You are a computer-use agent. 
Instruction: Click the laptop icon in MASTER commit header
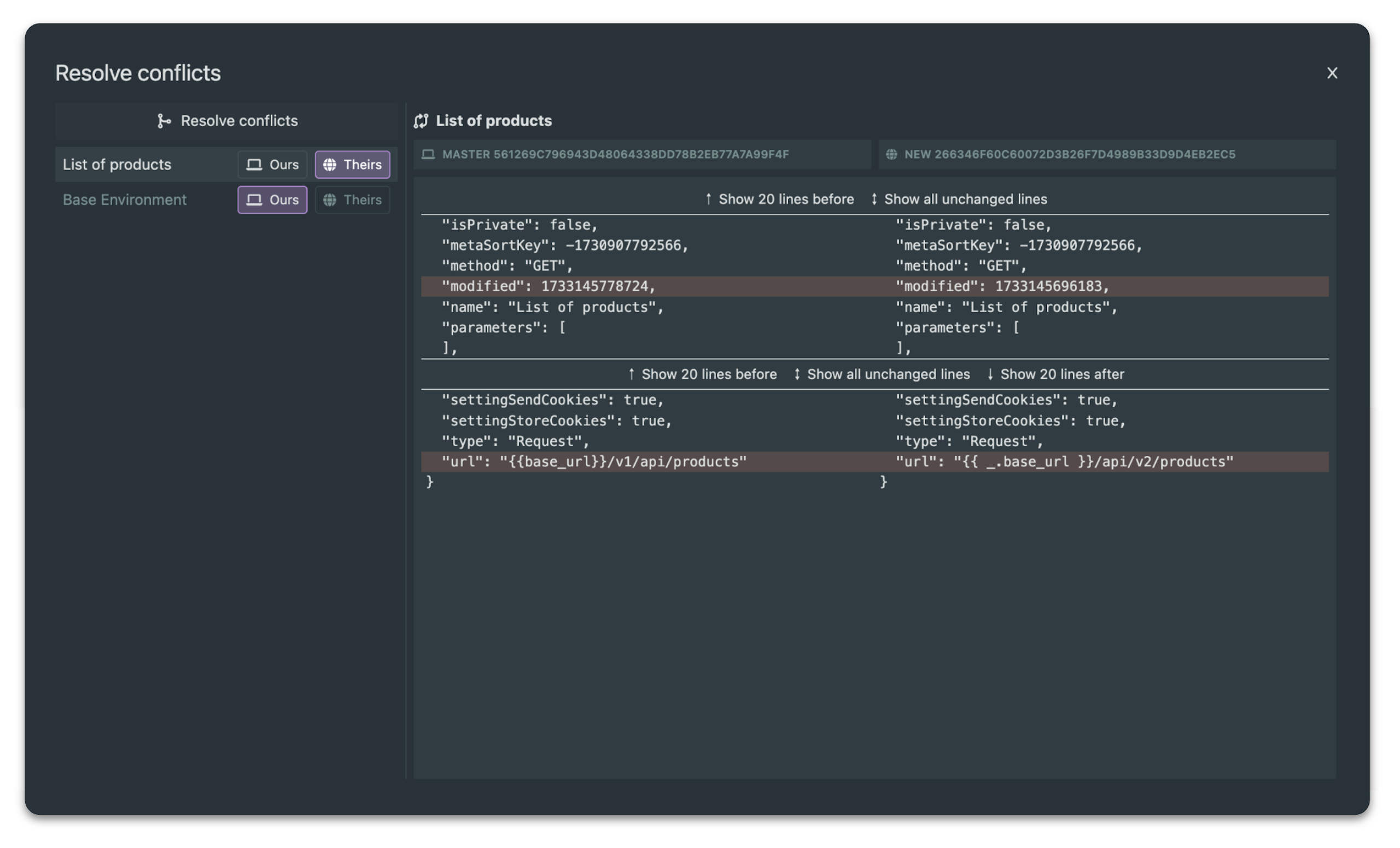428,155
